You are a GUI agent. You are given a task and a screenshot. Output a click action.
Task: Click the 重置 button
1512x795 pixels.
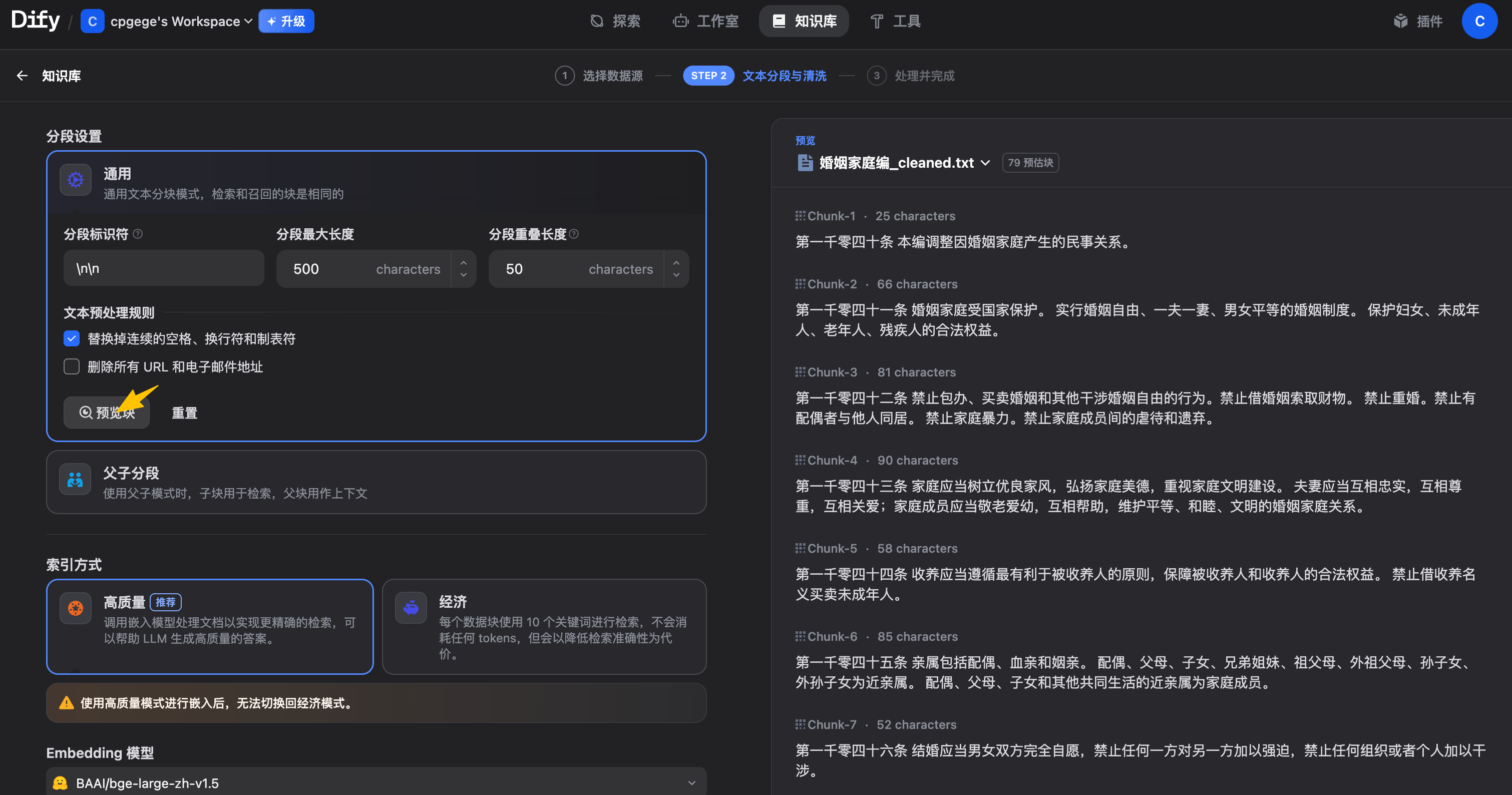pos(184,413)
